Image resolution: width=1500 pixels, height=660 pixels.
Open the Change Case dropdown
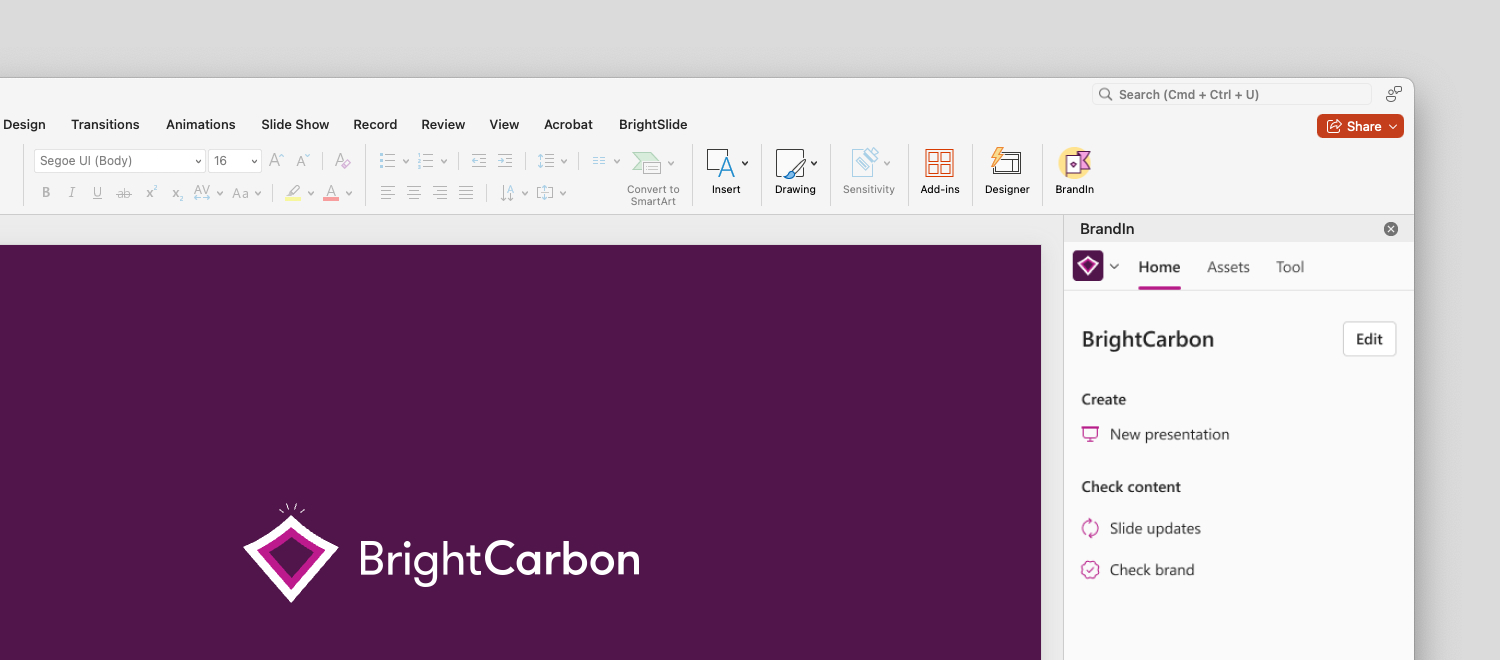[x=246, y=193]
